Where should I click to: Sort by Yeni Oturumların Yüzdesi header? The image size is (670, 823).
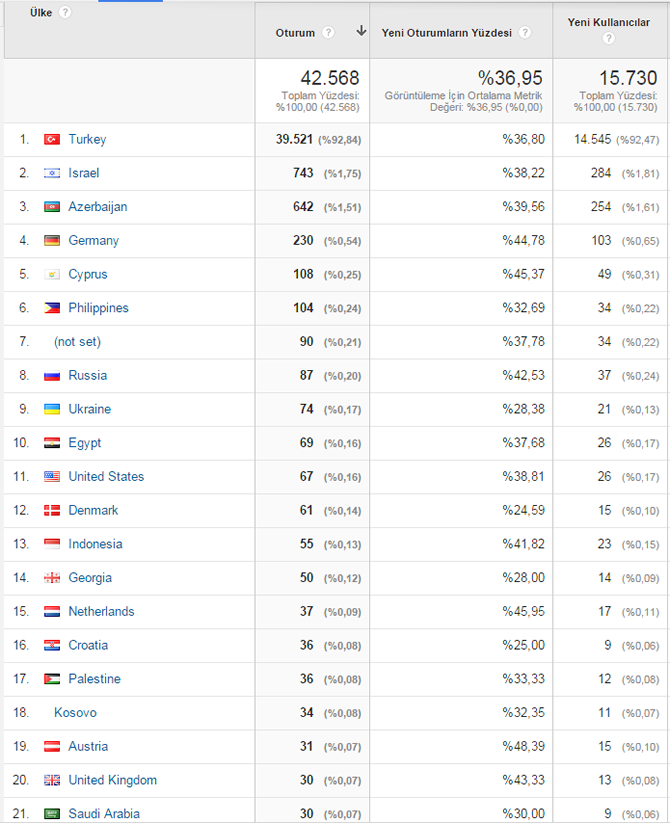pos(446,33)
